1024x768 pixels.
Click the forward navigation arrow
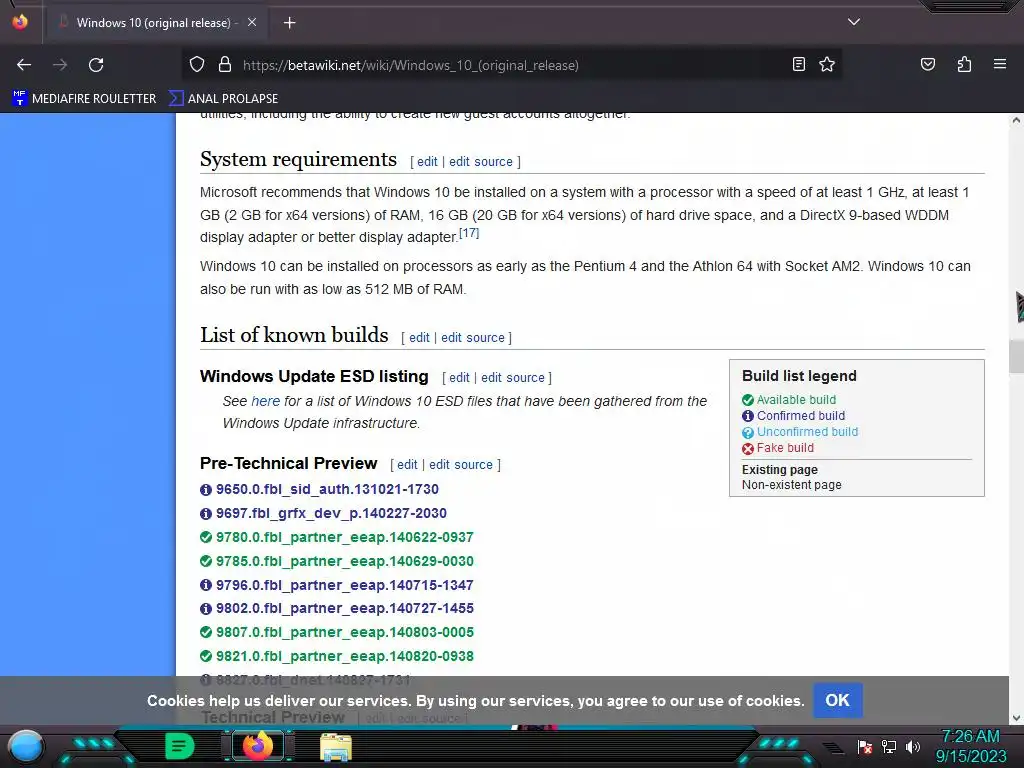pyautogui.click(x=60, y=65)
